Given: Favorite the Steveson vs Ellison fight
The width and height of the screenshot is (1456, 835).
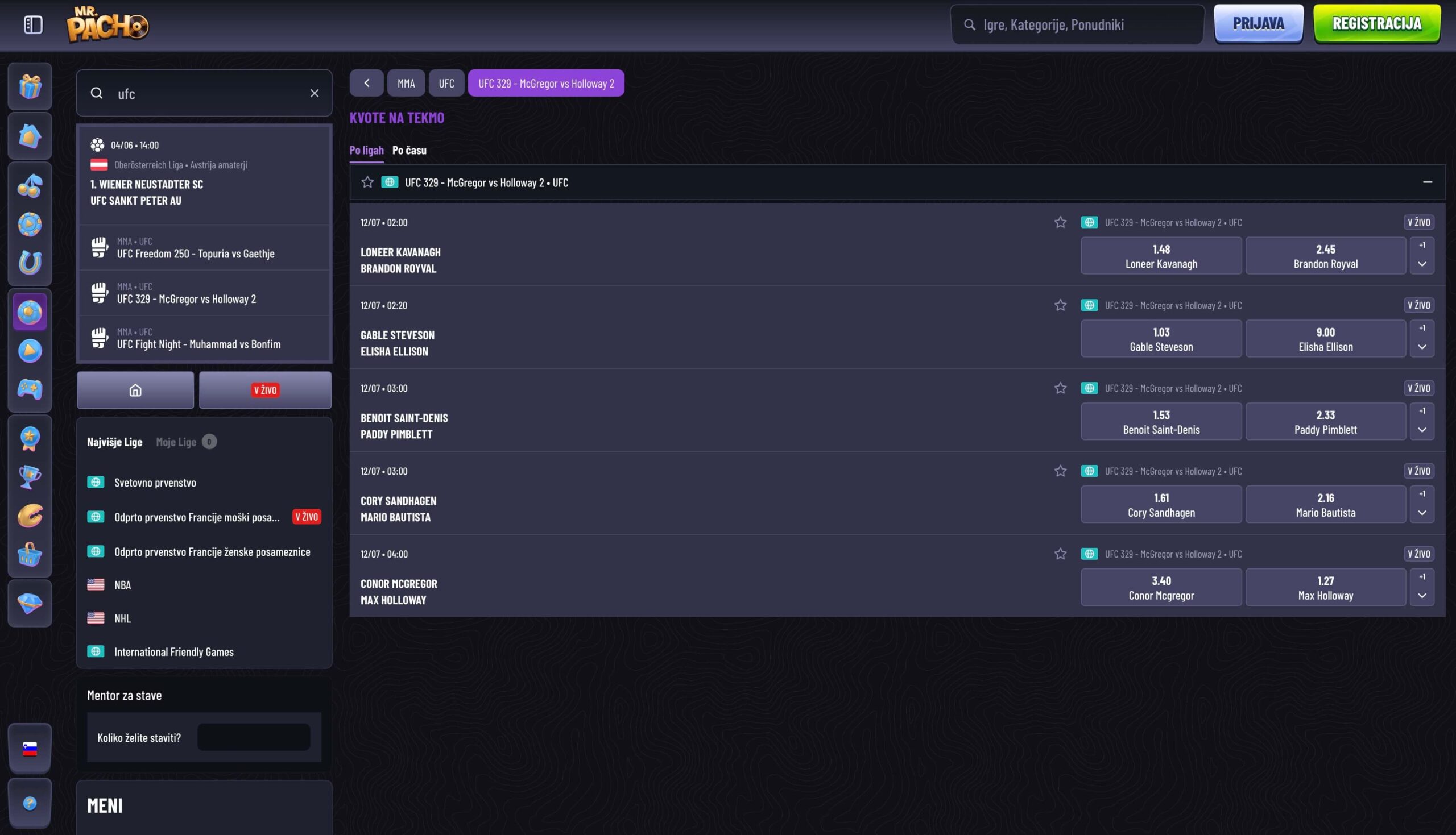Looking at the screenshot, I should pyautogui.click(x=1060, y=305).
